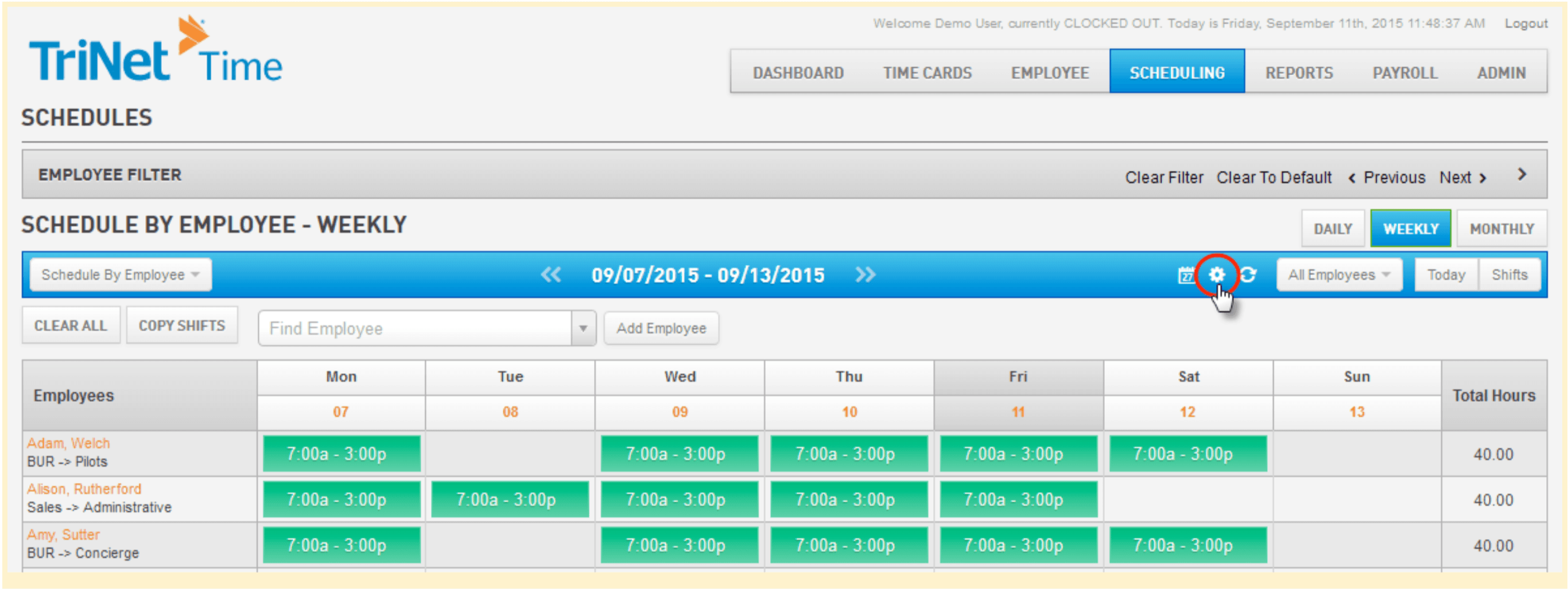Open the REPORTS section
The height and width of the screenshot is (589, 1568).
tap(1299, 72)
